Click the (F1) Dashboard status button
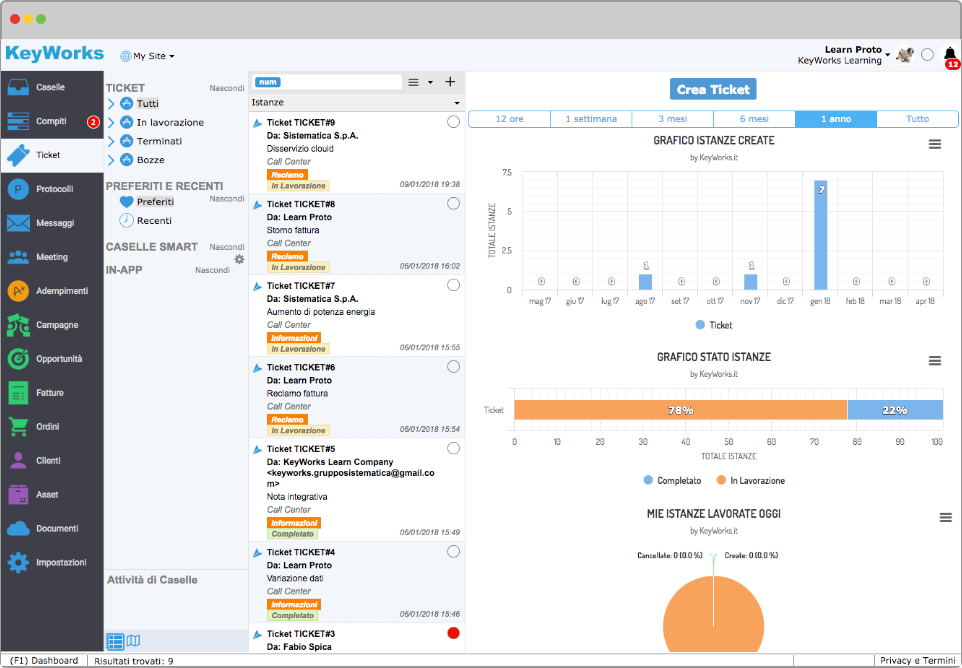Viewport: 962px width, 668px height. coord(44,661)
